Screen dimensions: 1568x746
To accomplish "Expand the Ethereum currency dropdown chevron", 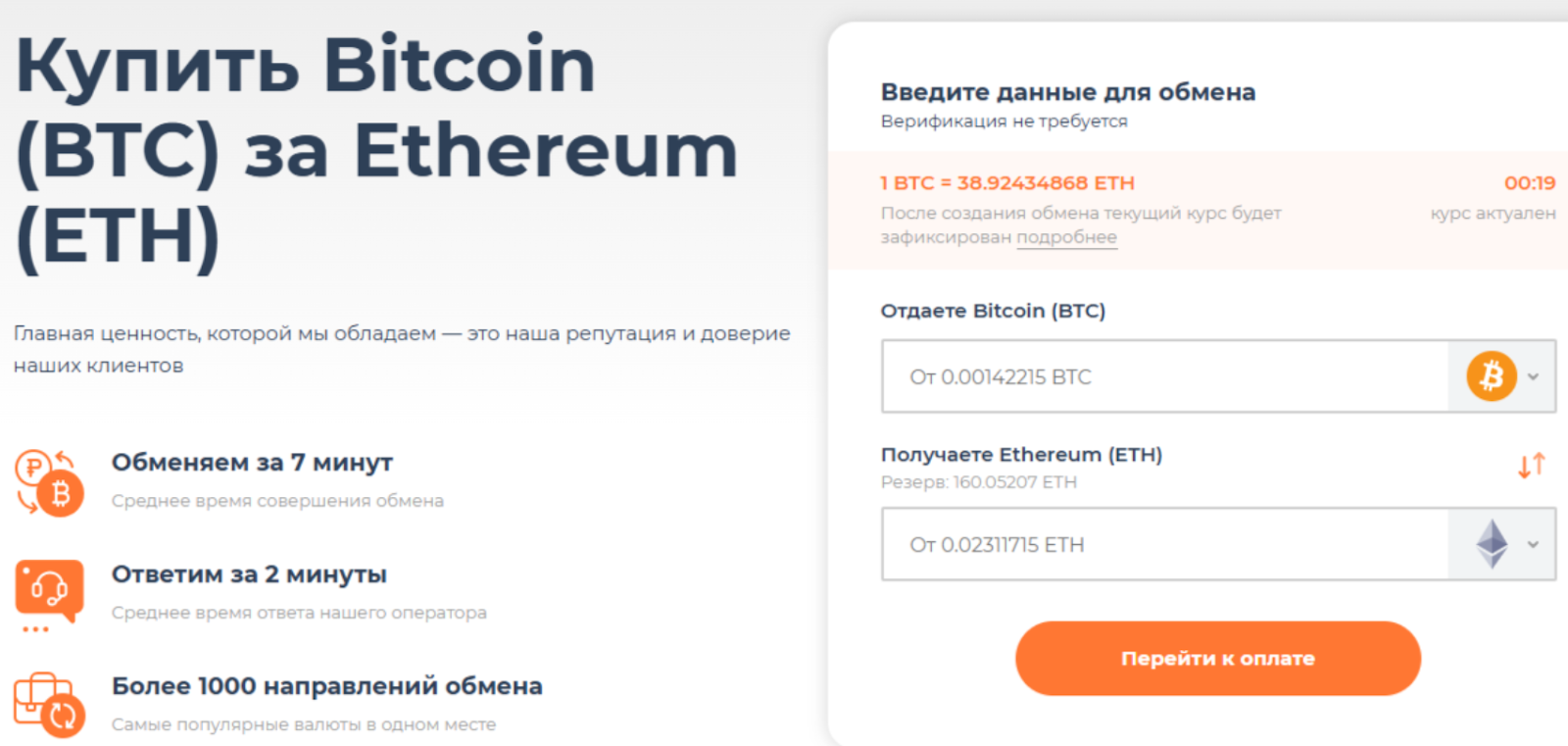I will pos(1534,544).
